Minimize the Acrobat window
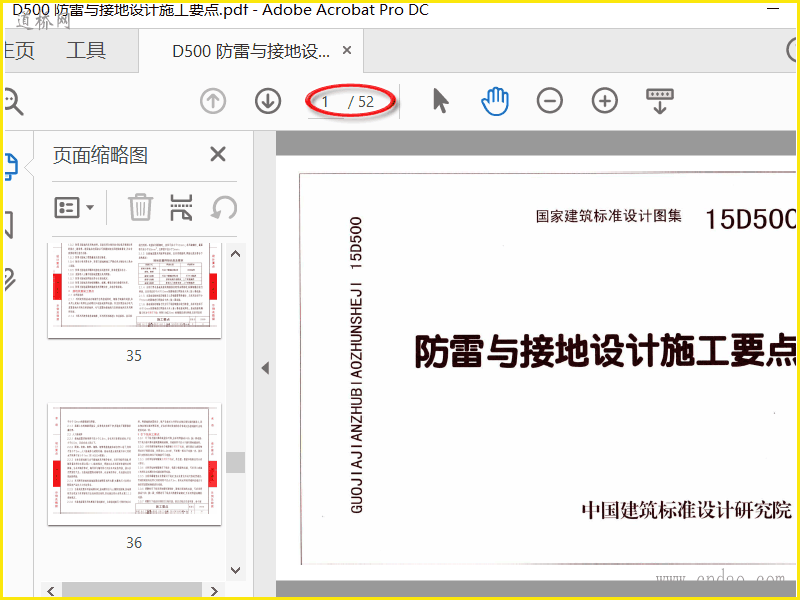 pos(773,9)
